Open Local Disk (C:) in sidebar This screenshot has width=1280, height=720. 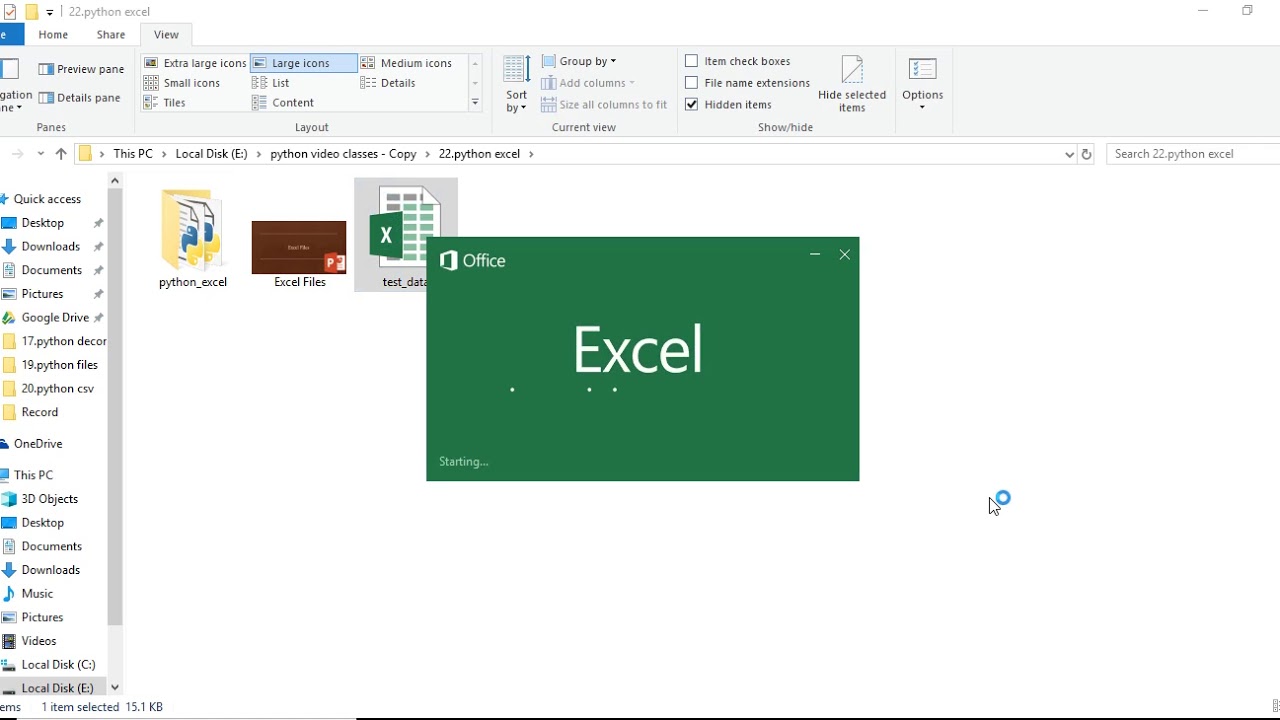(58, 665)
